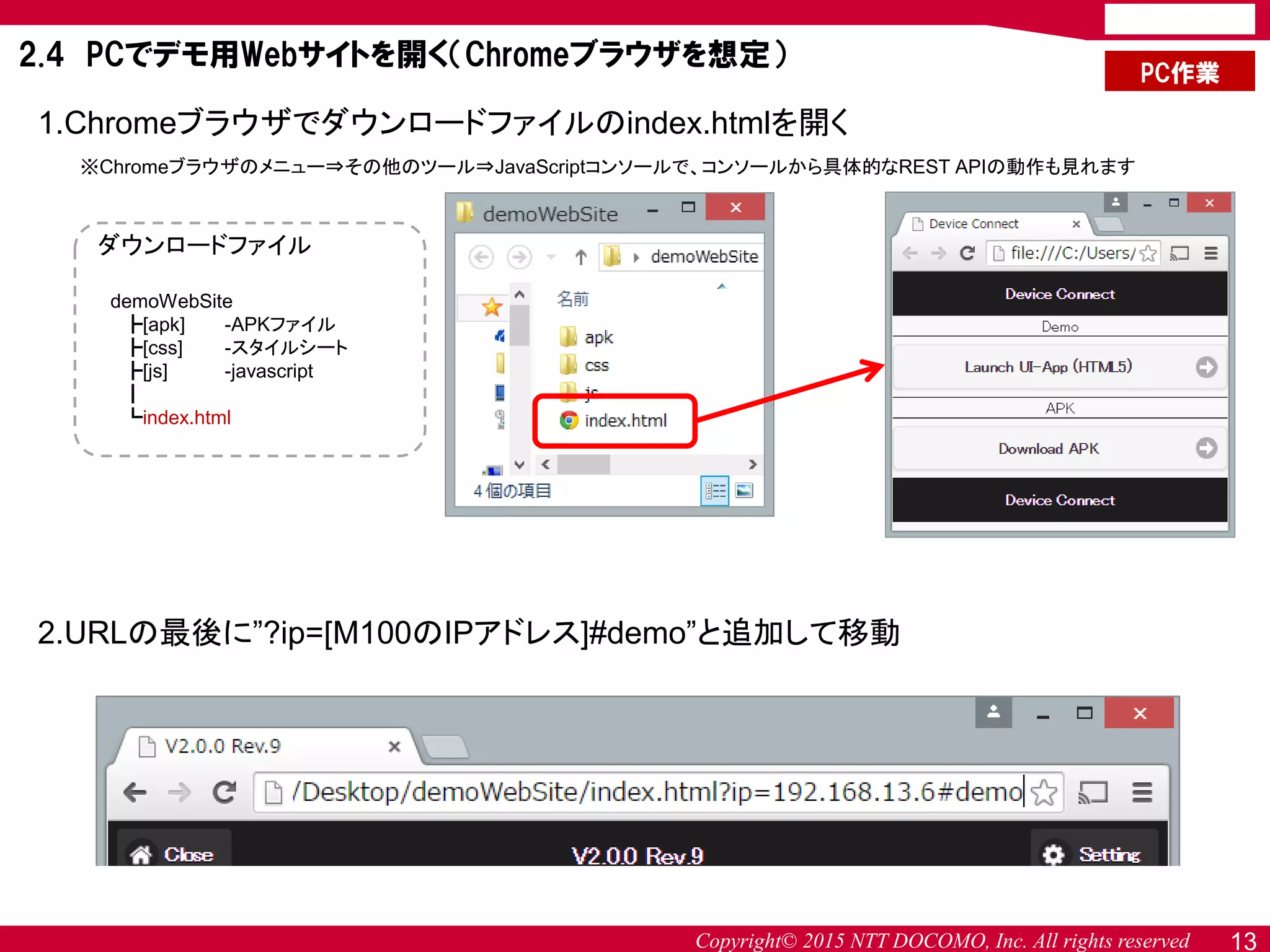
Task: Open new tab in V2.0.0 Rev.9 Chrome window
Action: pyautogui.click(x=445, y=747)
